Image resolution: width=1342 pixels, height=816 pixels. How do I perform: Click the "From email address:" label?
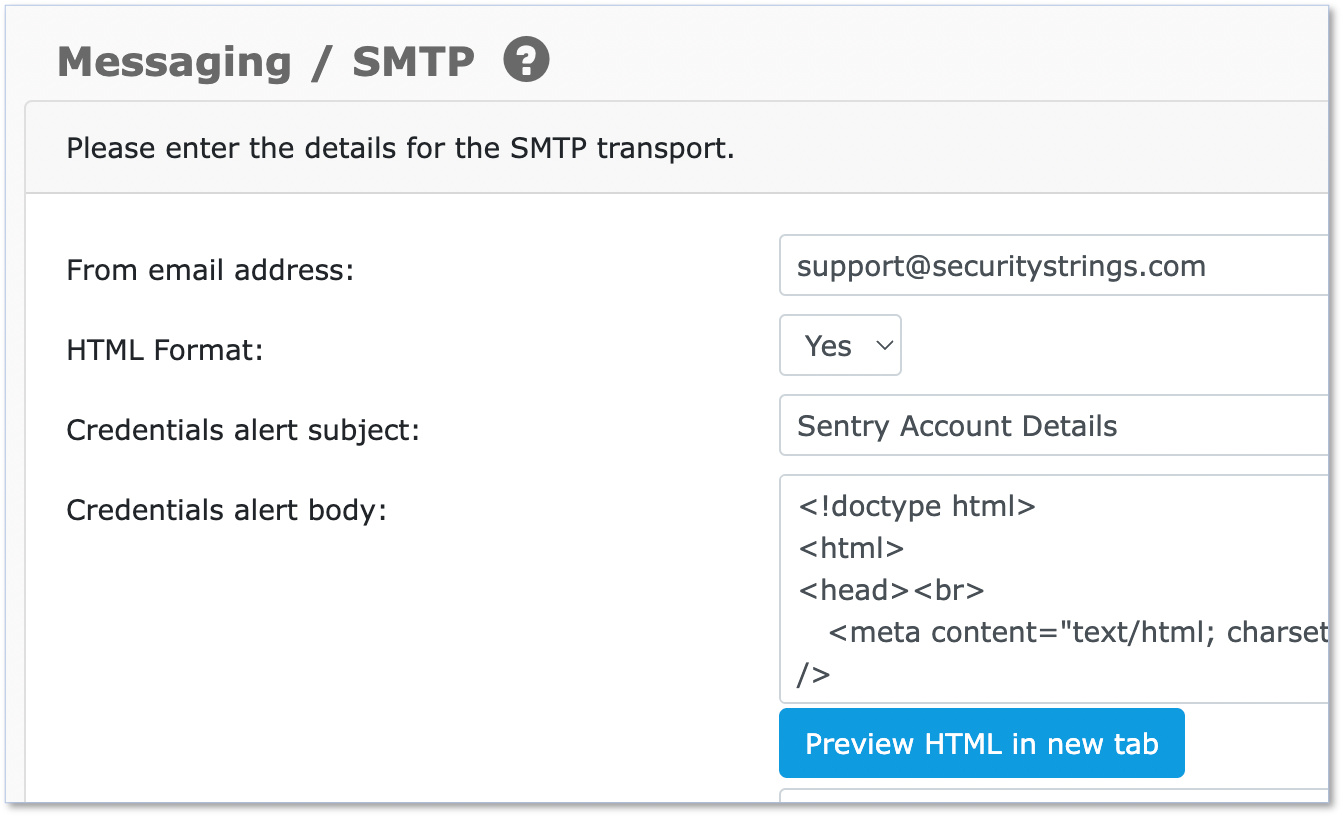click(210, 270)
